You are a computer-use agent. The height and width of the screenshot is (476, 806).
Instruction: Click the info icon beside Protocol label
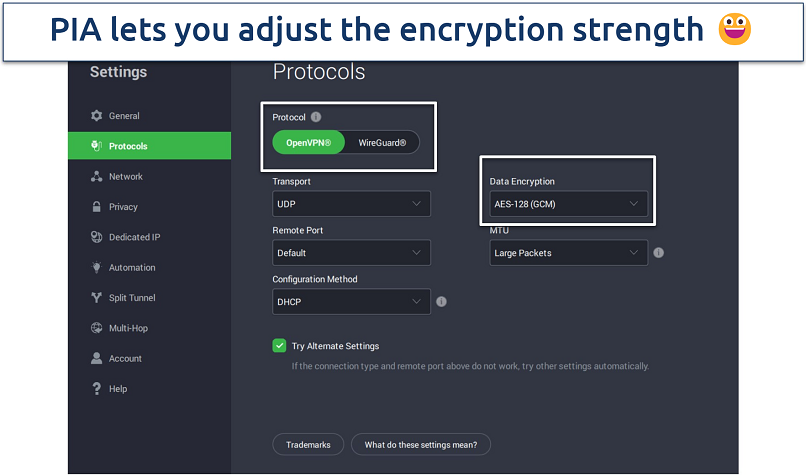[316, 117]
